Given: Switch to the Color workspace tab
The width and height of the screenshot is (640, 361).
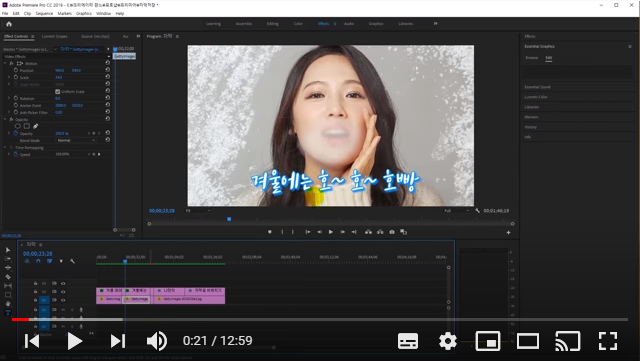Looking at the screenshot, I should [x=298, y=24].
